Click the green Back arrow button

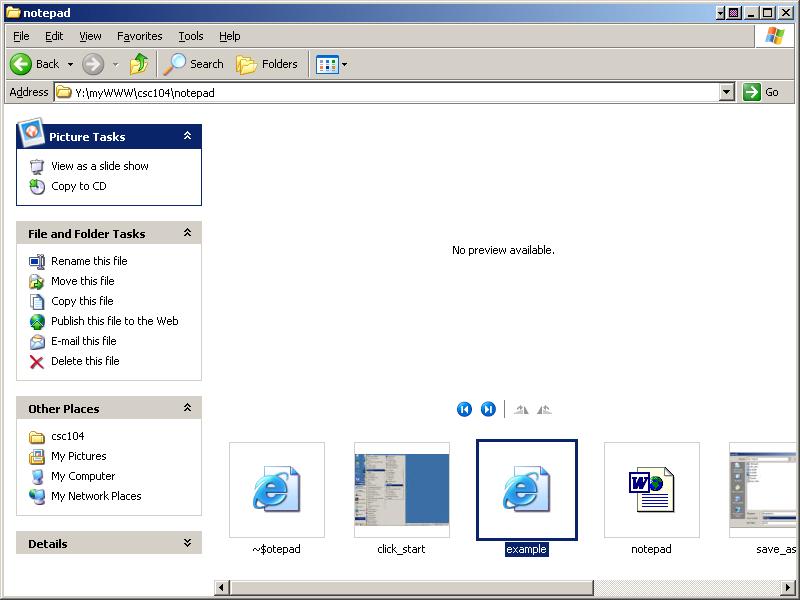(21, 64)
